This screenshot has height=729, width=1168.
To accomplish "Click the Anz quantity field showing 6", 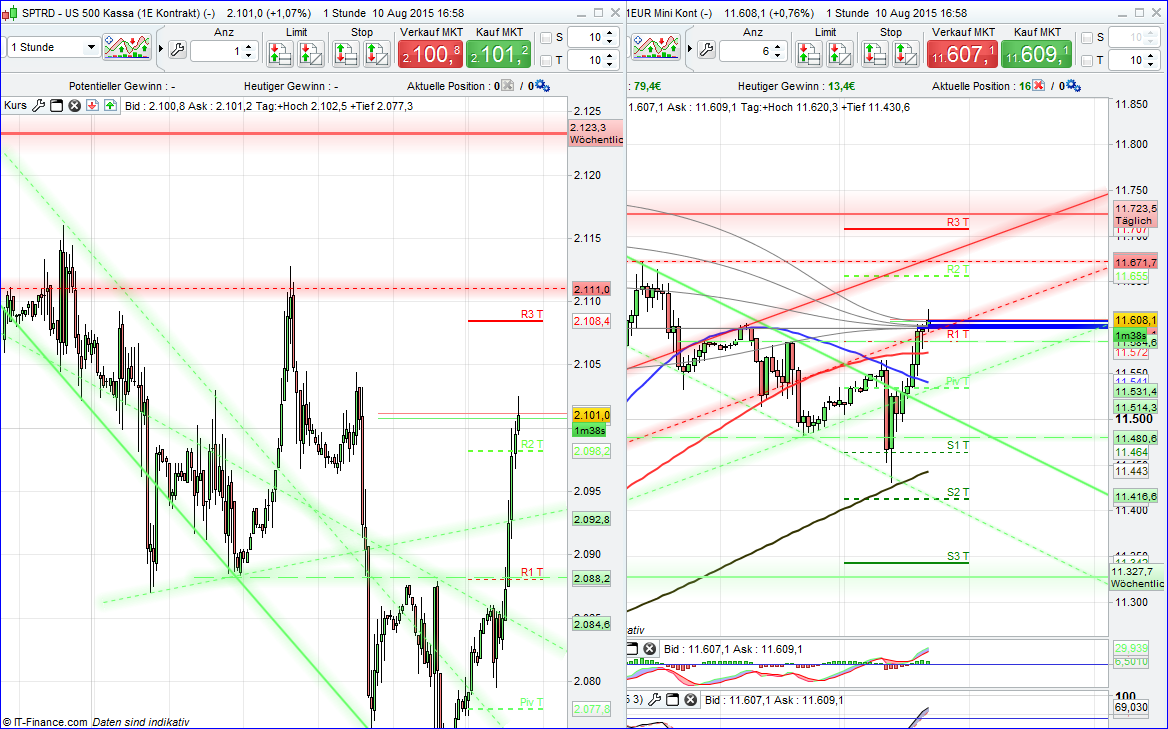I will click(751, 50).
